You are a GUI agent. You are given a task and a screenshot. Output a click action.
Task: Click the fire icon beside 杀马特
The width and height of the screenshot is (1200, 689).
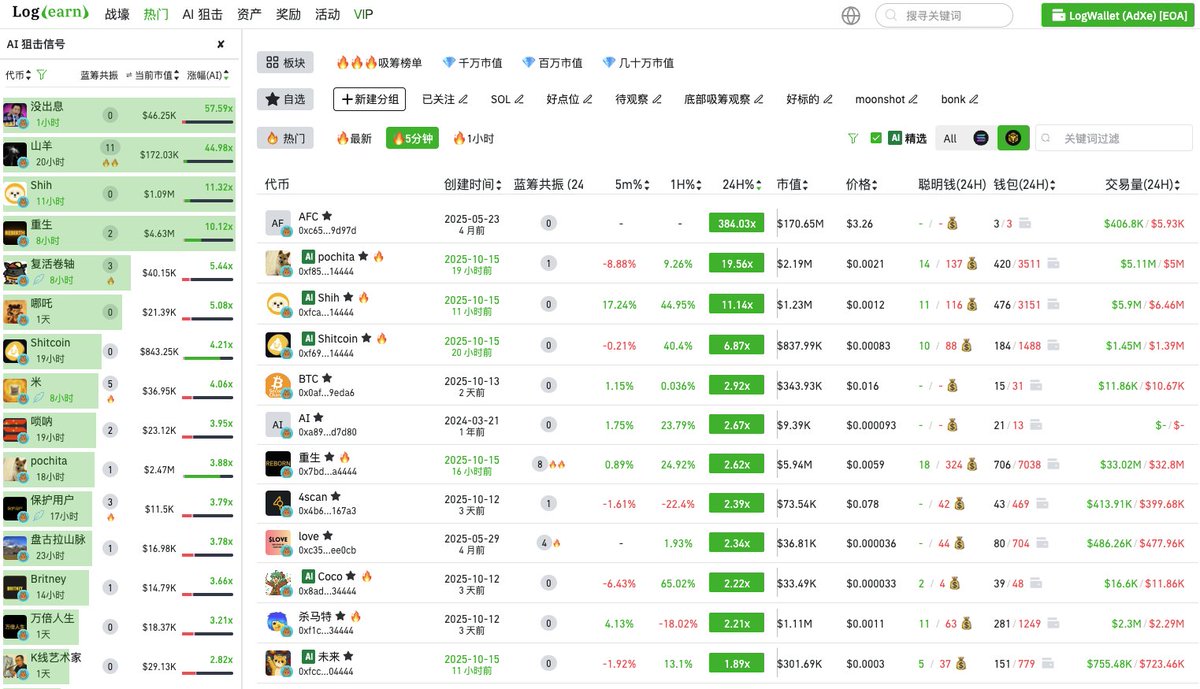355,617
